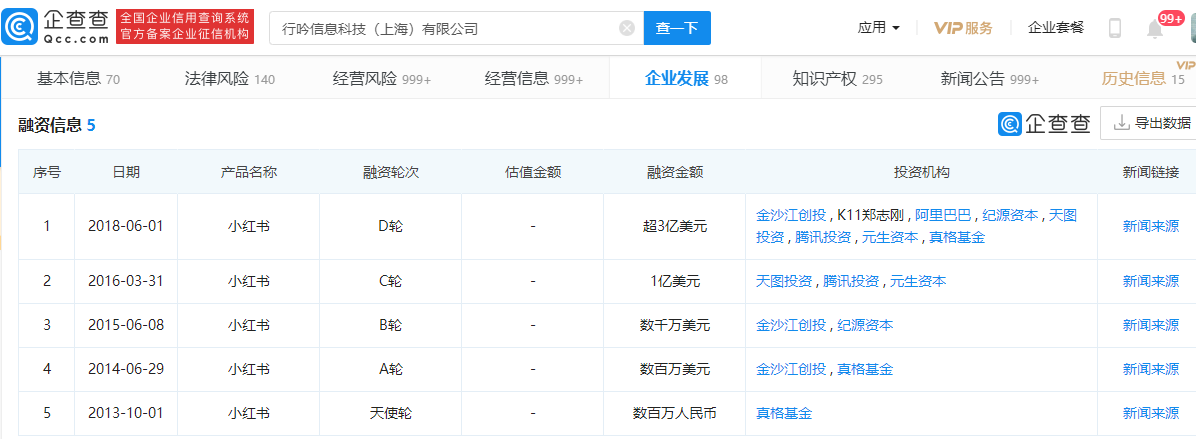
Task: Open the 历史信息 VIP tab
Action: (1143, 78)
